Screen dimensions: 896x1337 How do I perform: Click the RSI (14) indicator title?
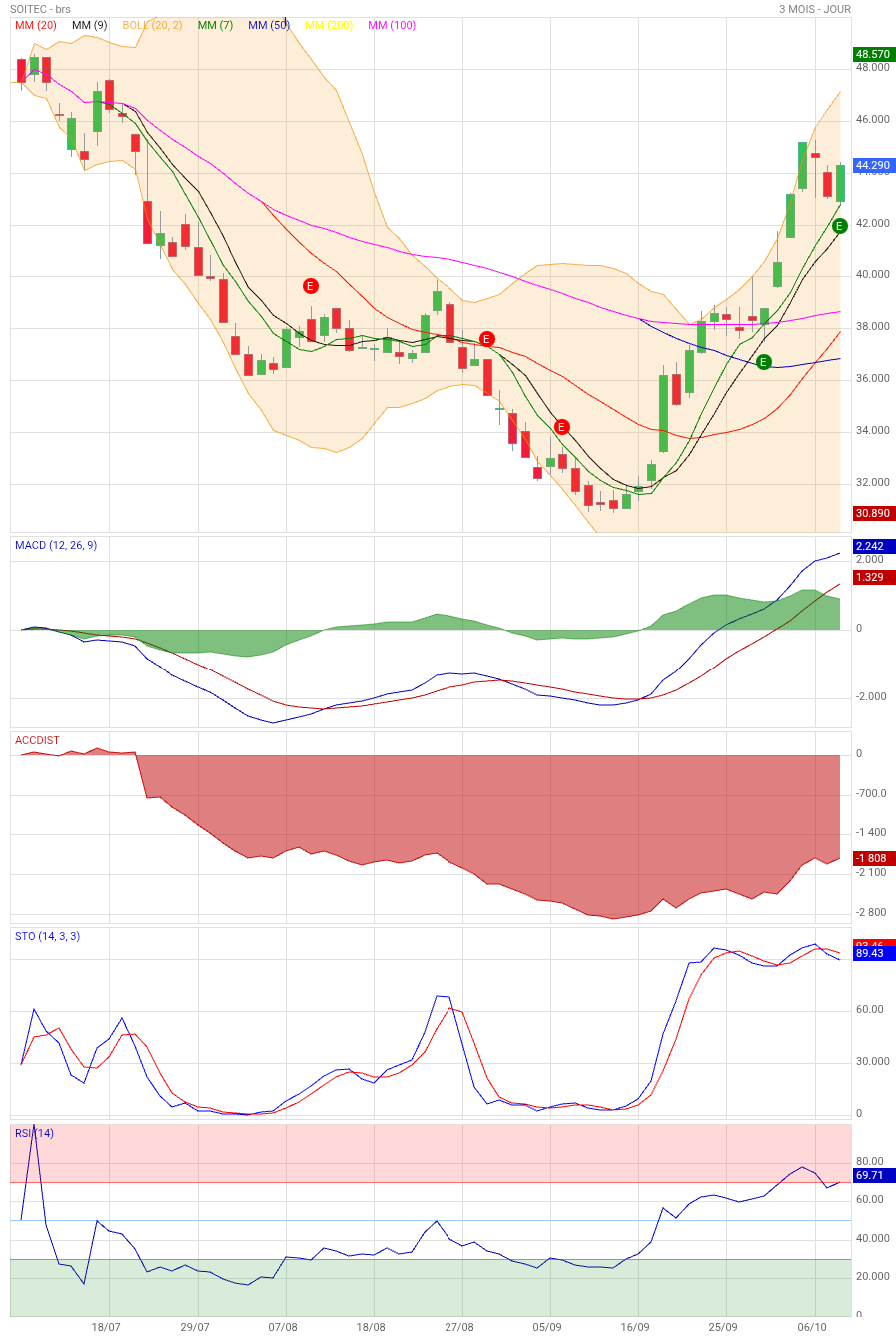click(34, 1133)
